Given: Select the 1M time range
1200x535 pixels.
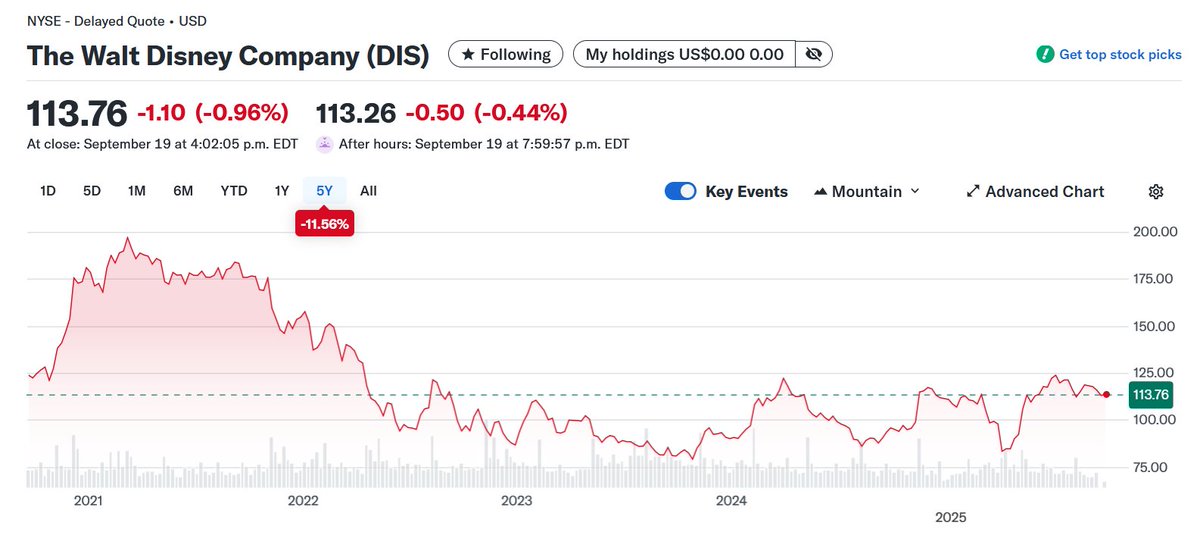Looking at the screenshot, I should point(137,191).
